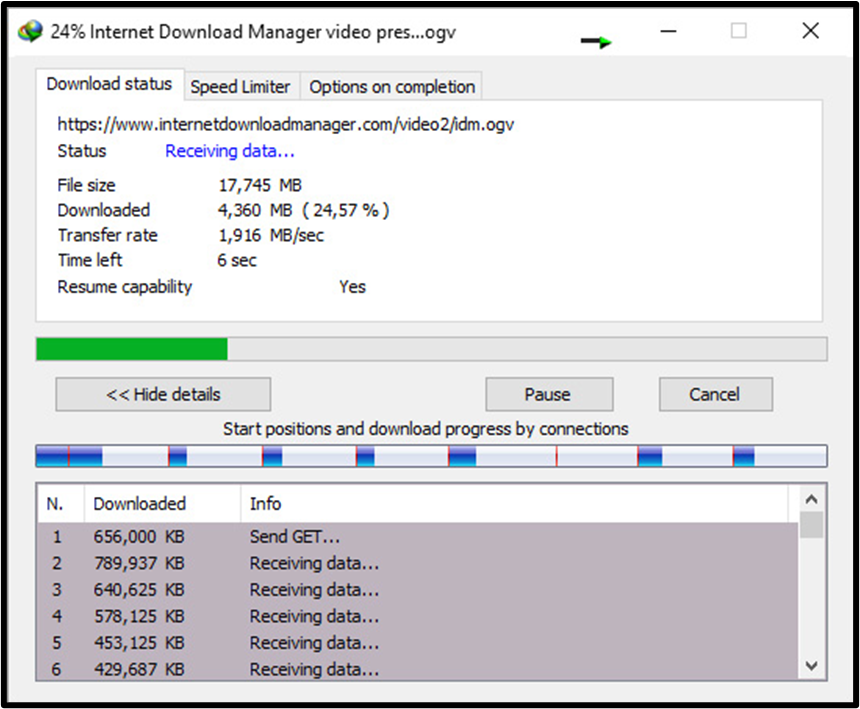Minimize the download window
860x709 pixels.
pyautogui.click(x=668, y=31)
